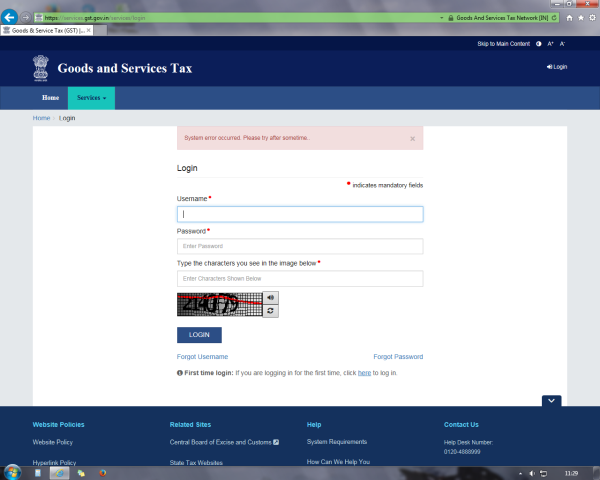Screen dimensions: 600x480
Task: Toggle the high contrast mode icon
Action: tap(539, 44)
